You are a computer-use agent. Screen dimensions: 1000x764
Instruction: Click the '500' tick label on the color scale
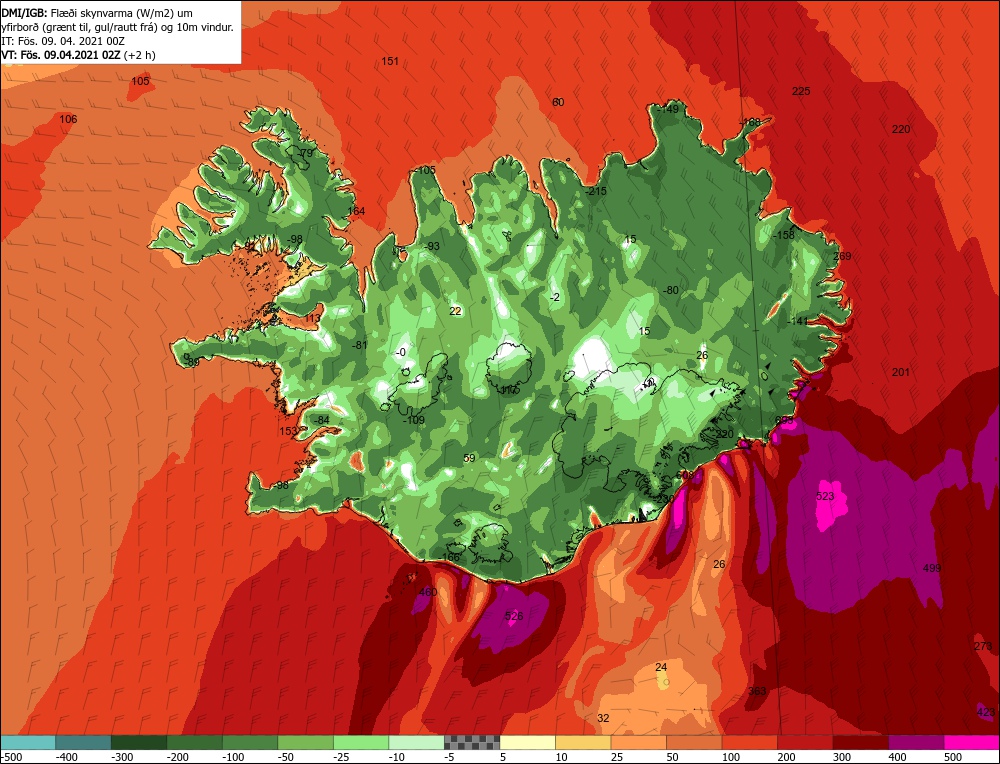click(952, 757)
